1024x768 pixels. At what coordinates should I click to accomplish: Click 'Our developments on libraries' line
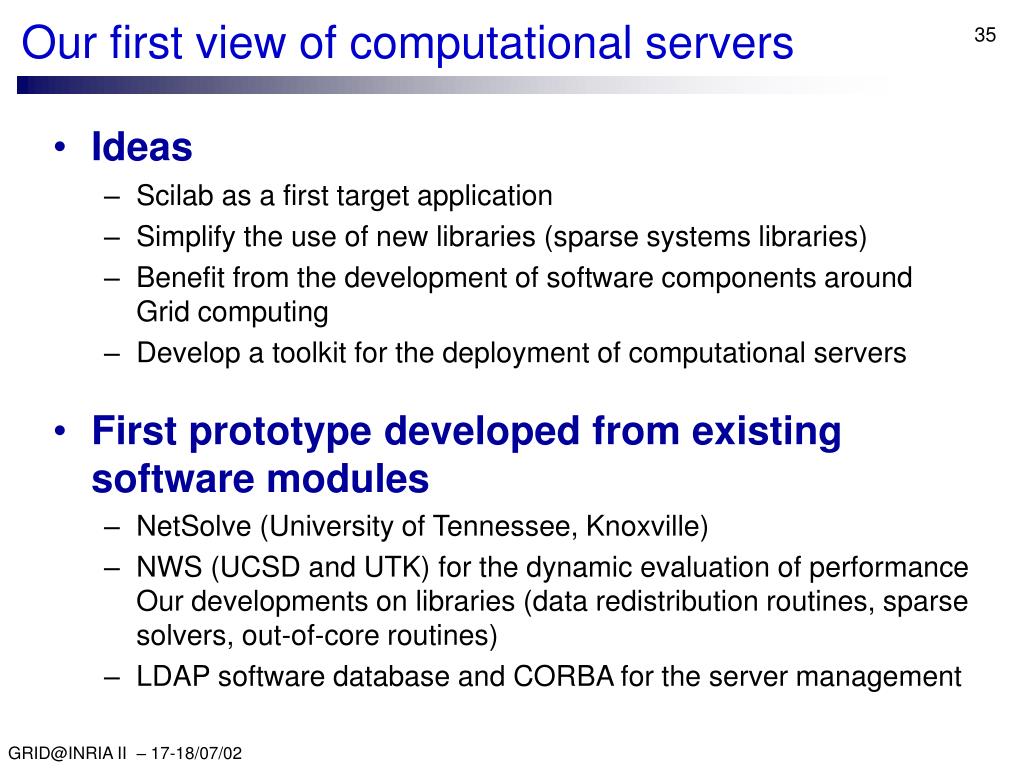[552, 601]
